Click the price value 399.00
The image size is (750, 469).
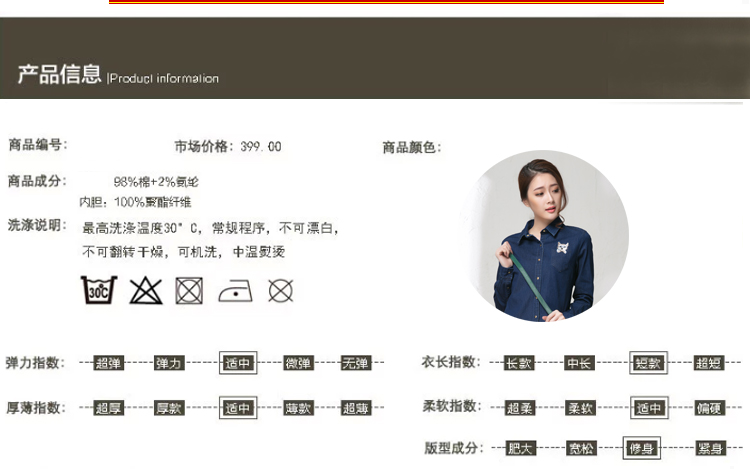pos(261,147)
